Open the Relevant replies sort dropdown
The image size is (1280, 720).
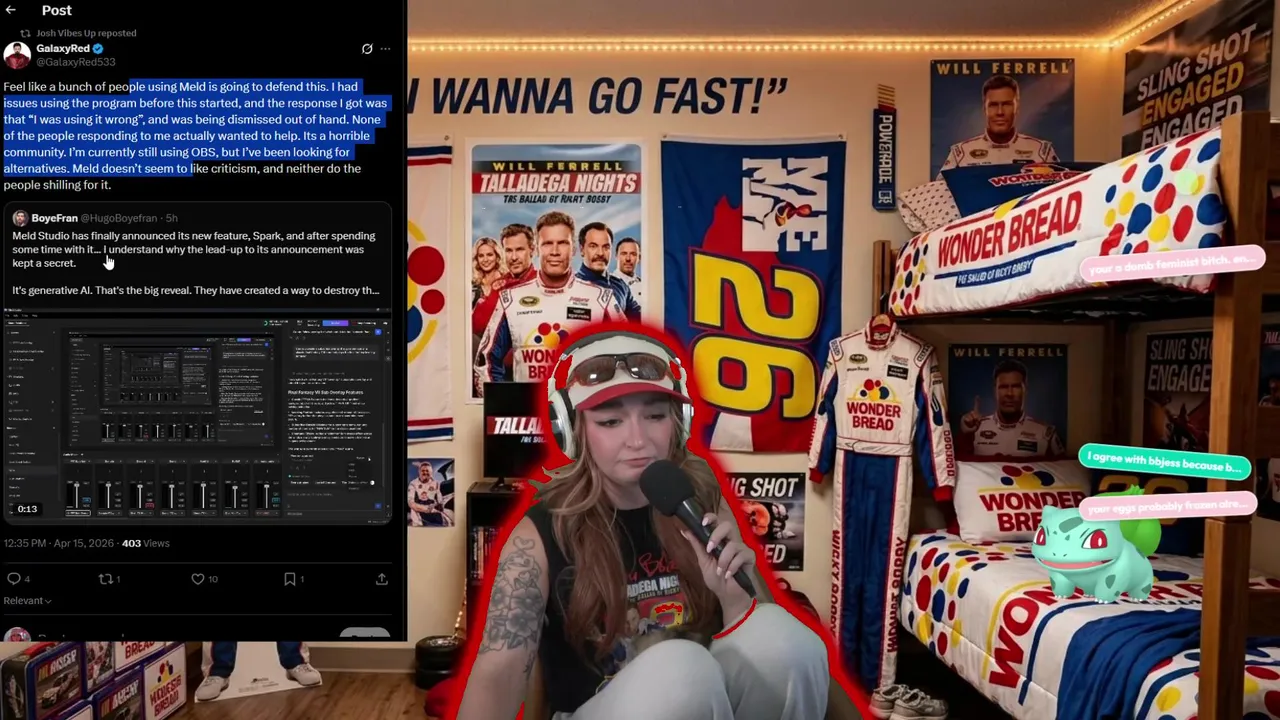(27, 601)
